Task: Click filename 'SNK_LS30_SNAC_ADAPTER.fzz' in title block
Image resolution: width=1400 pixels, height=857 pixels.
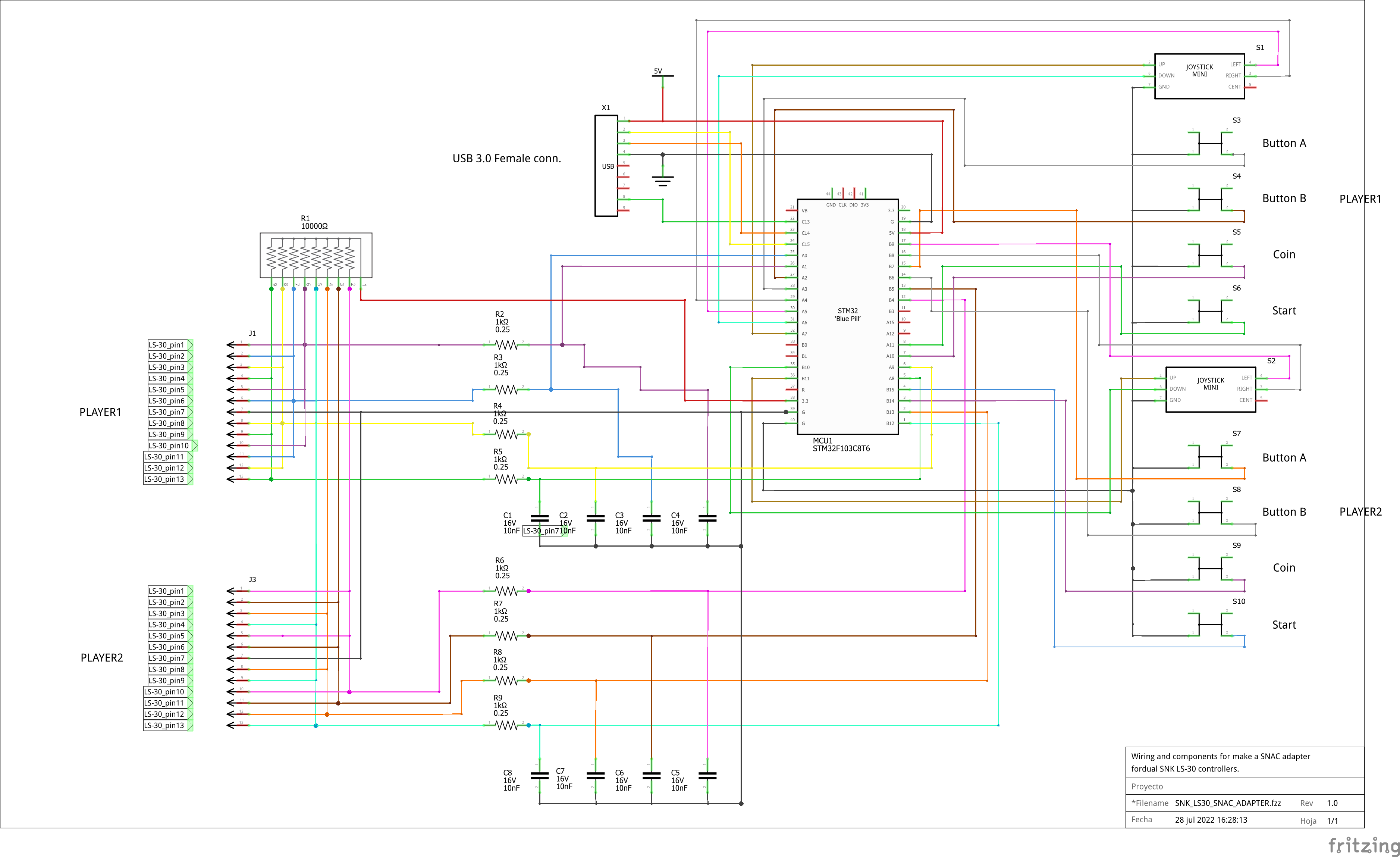Action: (x=1228, y=803)
